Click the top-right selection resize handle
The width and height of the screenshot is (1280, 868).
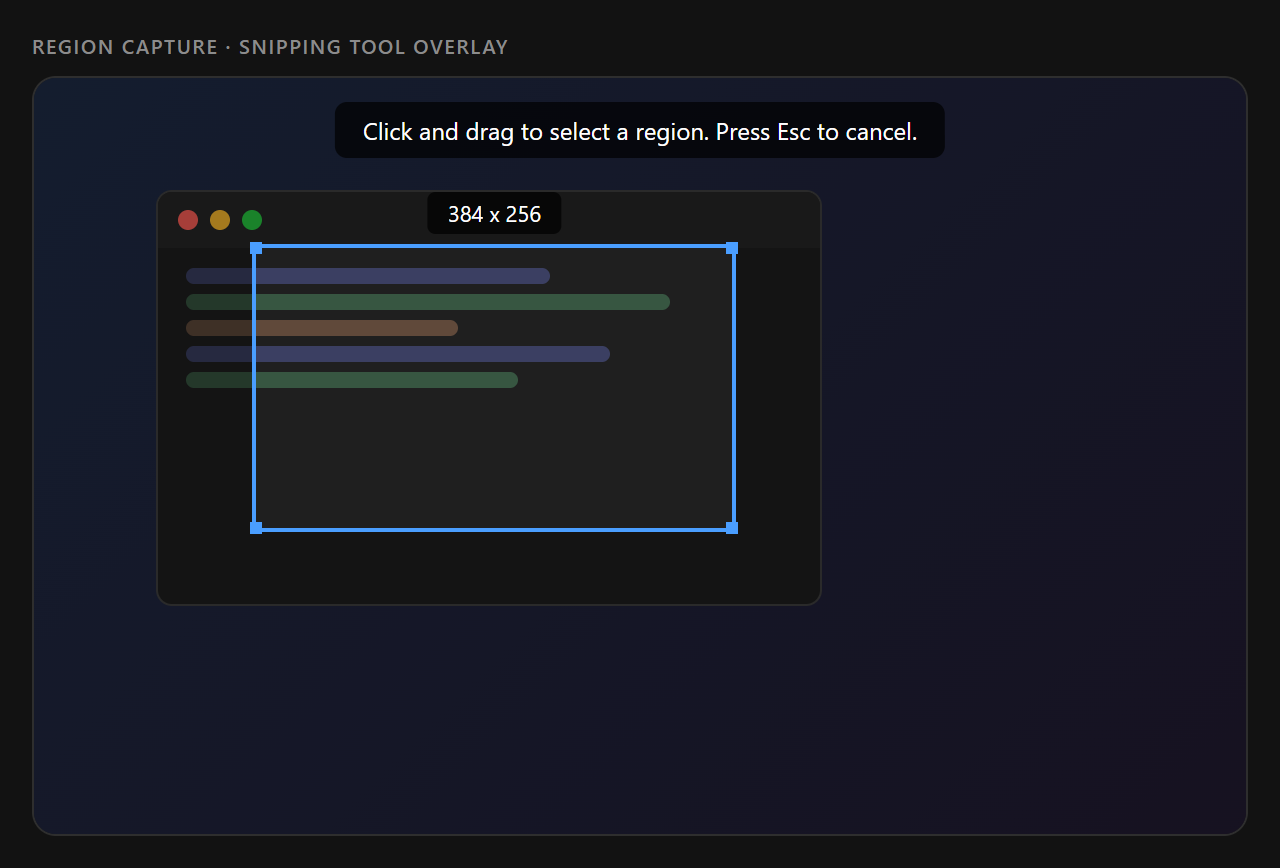tap(732, 248)
